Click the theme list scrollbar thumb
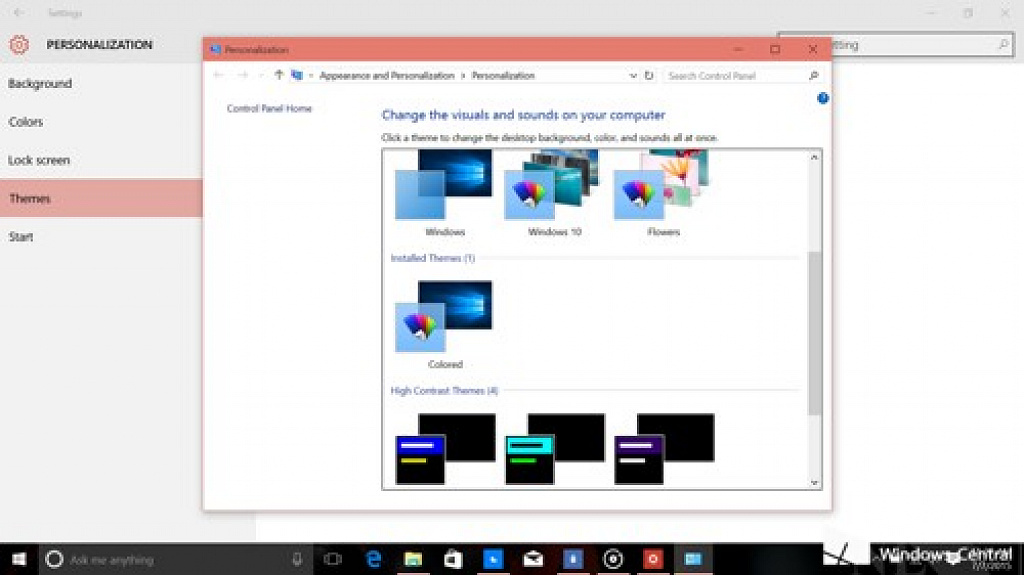Screen dimensions: 1024x575 (814, 333)
